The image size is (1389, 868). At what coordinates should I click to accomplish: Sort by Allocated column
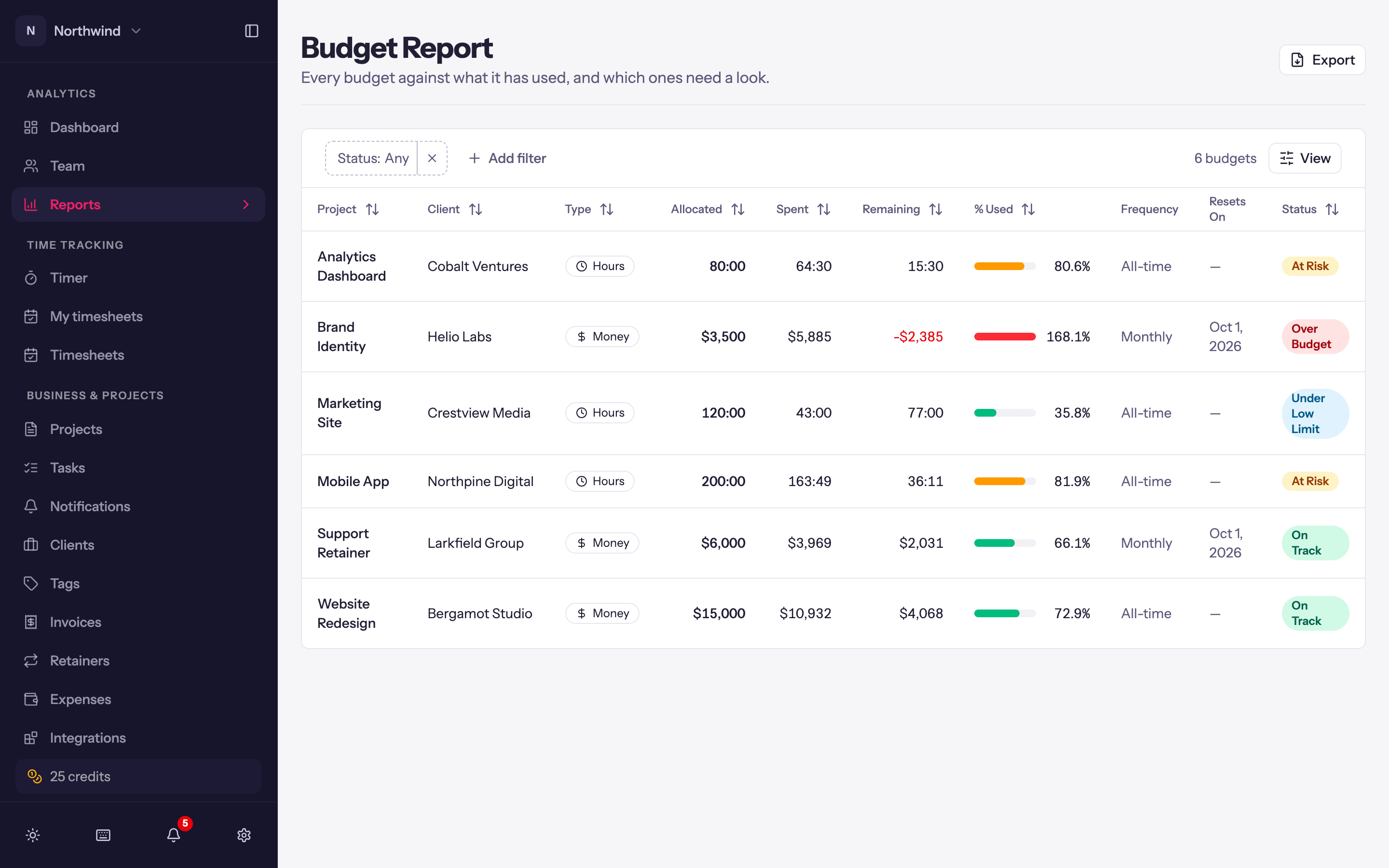click(x=708, y=210)
